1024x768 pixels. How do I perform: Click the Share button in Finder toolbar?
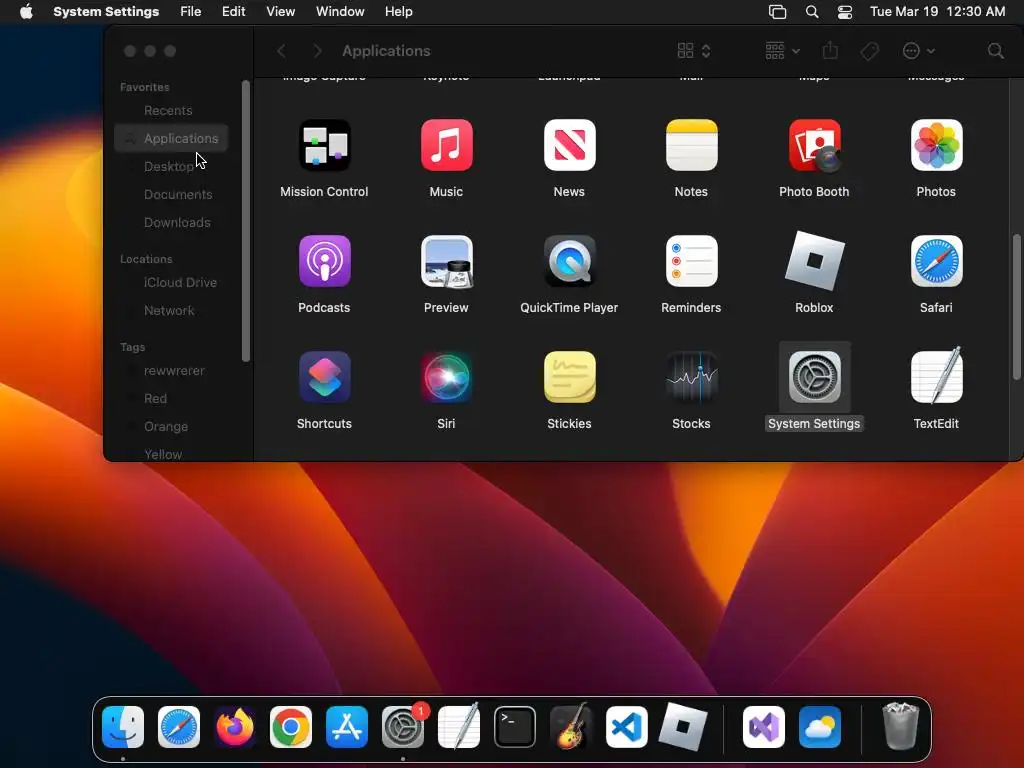tap(830, 50)
